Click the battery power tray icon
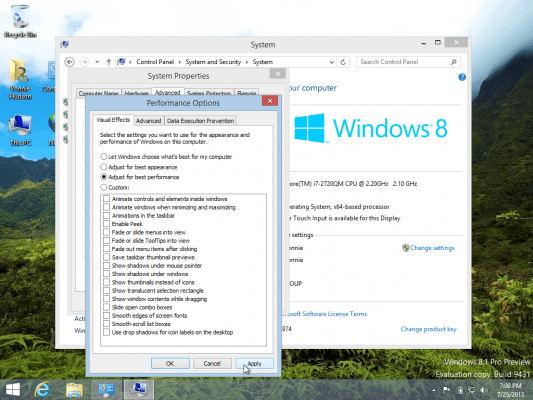The image size is (533, 400). [x=460, y=390]
